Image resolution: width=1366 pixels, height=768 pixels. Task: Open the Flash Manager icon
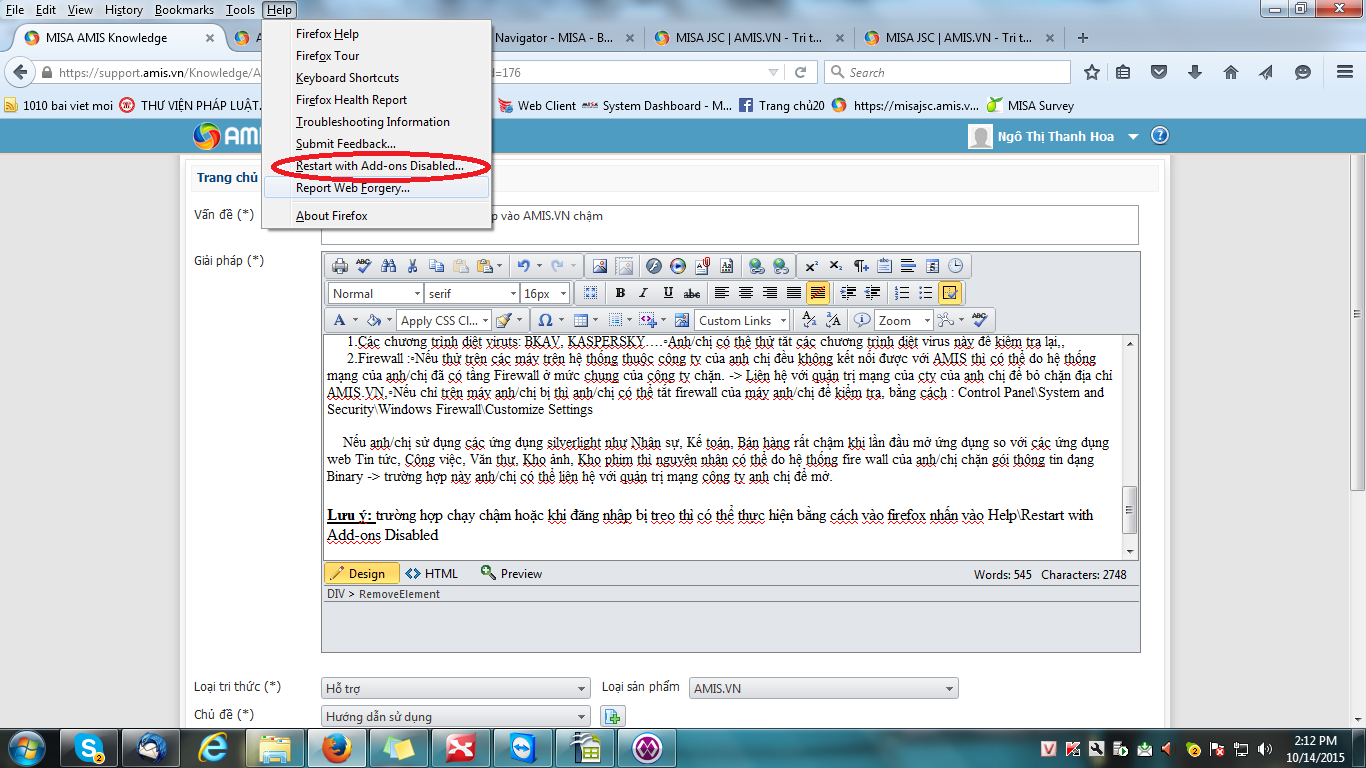click(653, 266)
